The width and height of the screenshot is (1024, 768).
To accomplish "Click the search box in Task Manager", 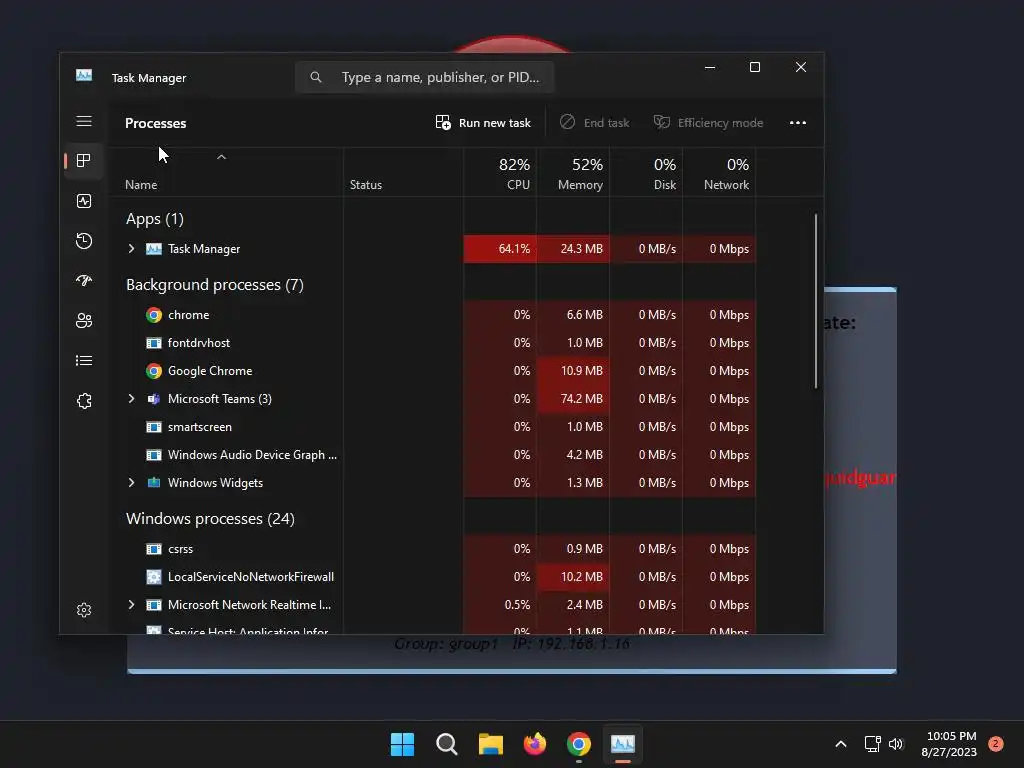I will tap(424, 77).
